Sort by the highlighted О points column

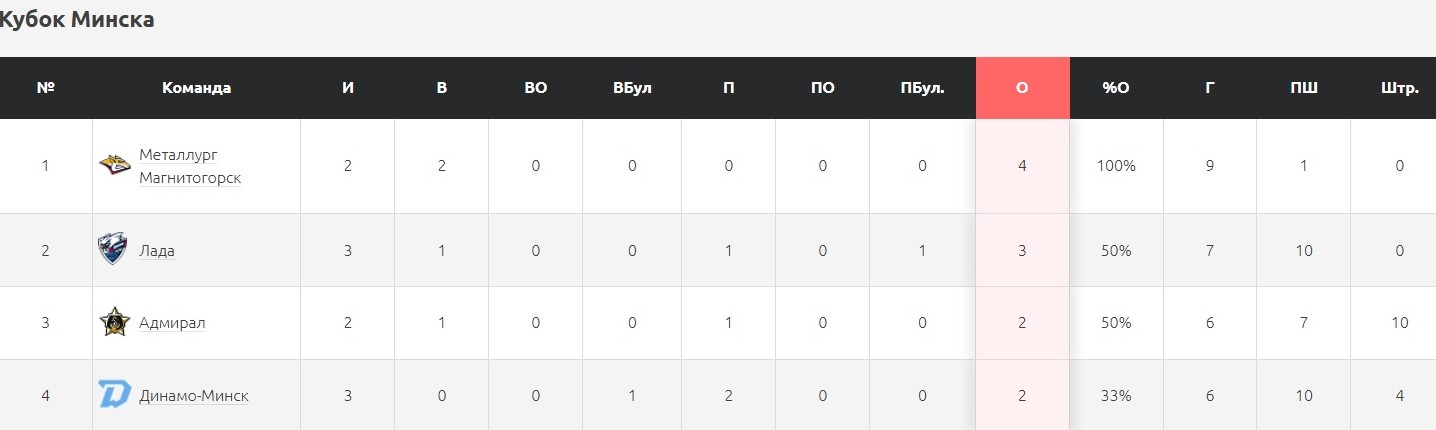point(1022,88)
